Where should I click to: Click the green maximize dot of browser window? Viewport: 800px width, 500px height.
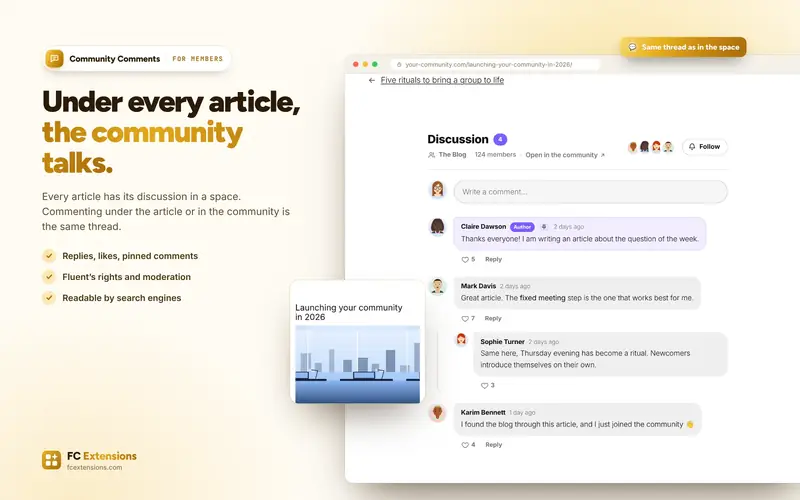(375, 64)
